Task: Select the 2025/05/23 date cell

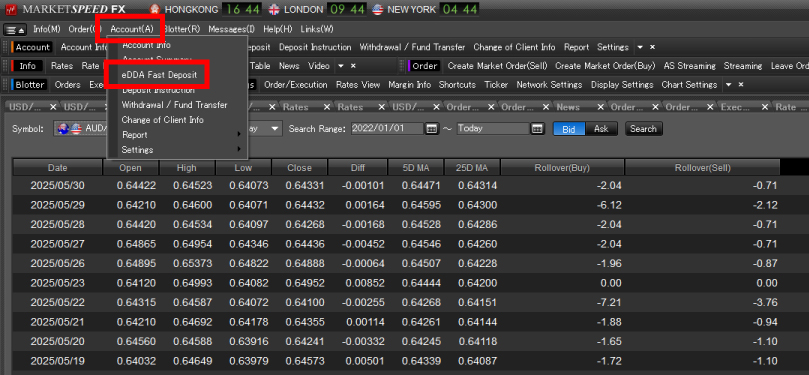Action: (x=58, y=283)
